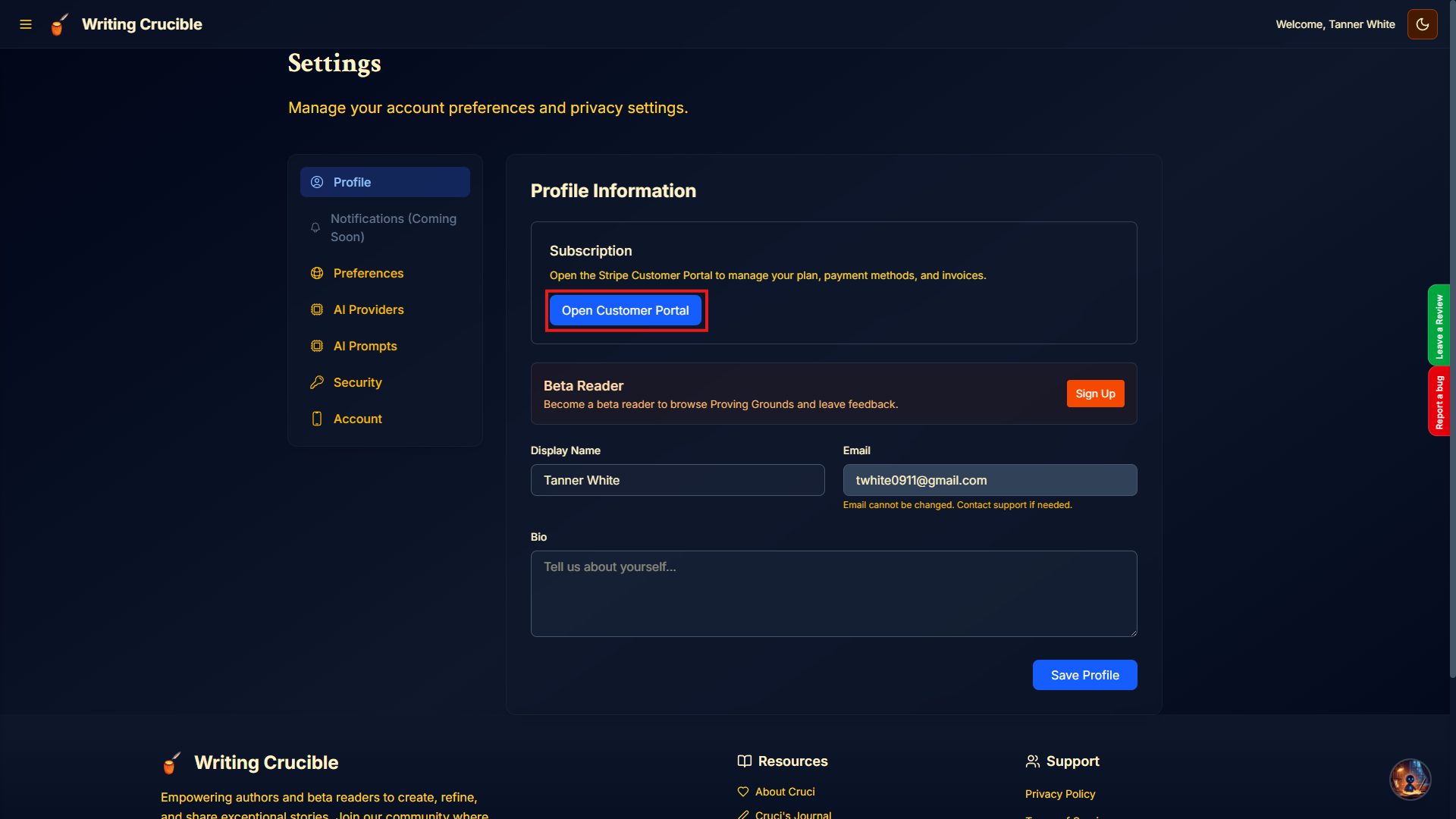
Task: Click the Beta Reader Sign Up button
Action: (1095, 394)
